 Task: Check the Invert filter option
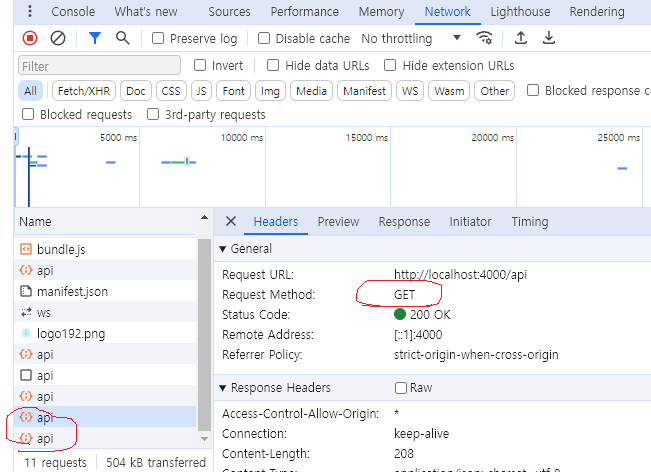(200, 65)
